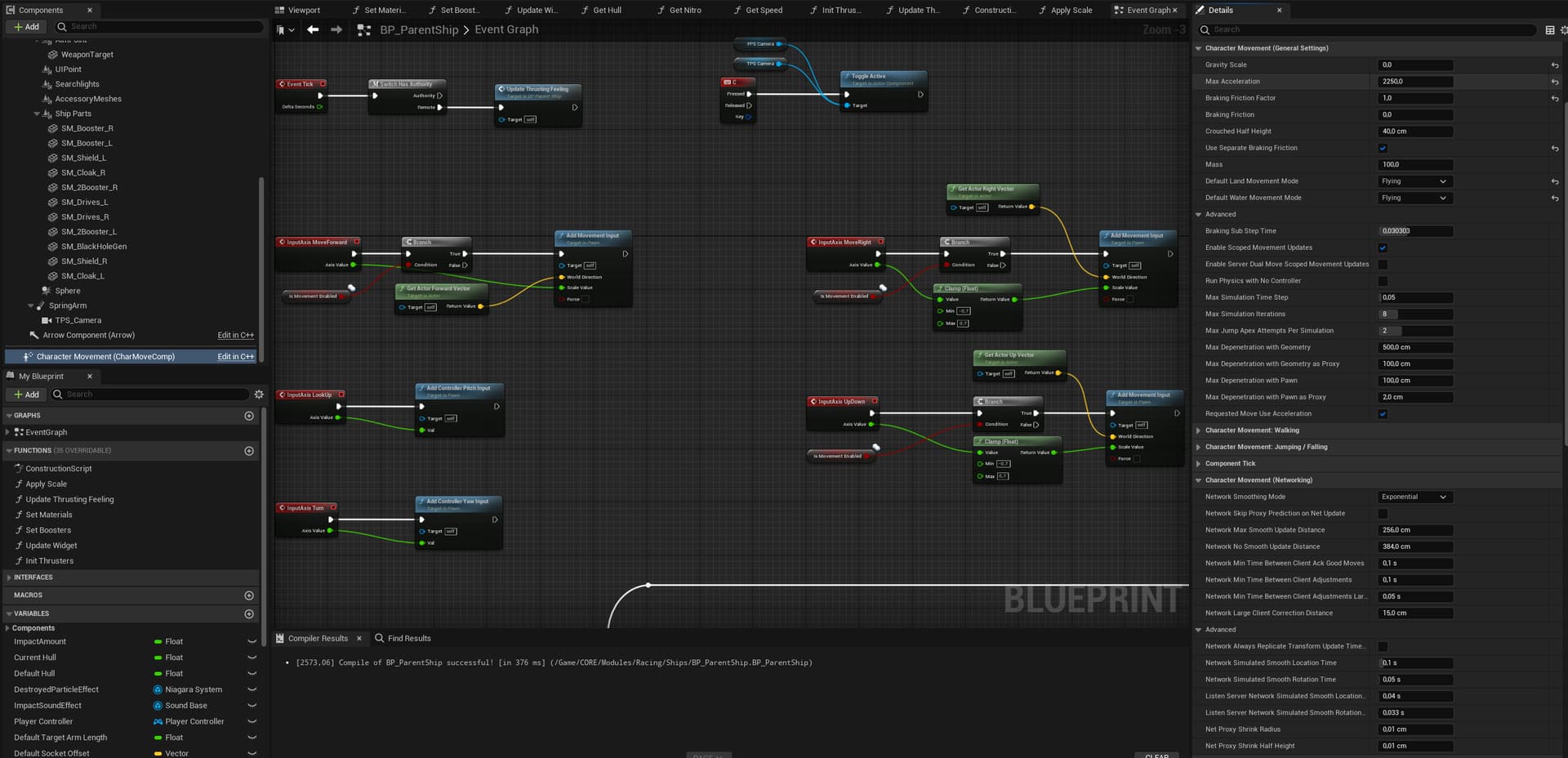The height and width of the screenshot is (758, 1568).
Task: Open the Details panel view options grid icon
Action: point(1550,30)
